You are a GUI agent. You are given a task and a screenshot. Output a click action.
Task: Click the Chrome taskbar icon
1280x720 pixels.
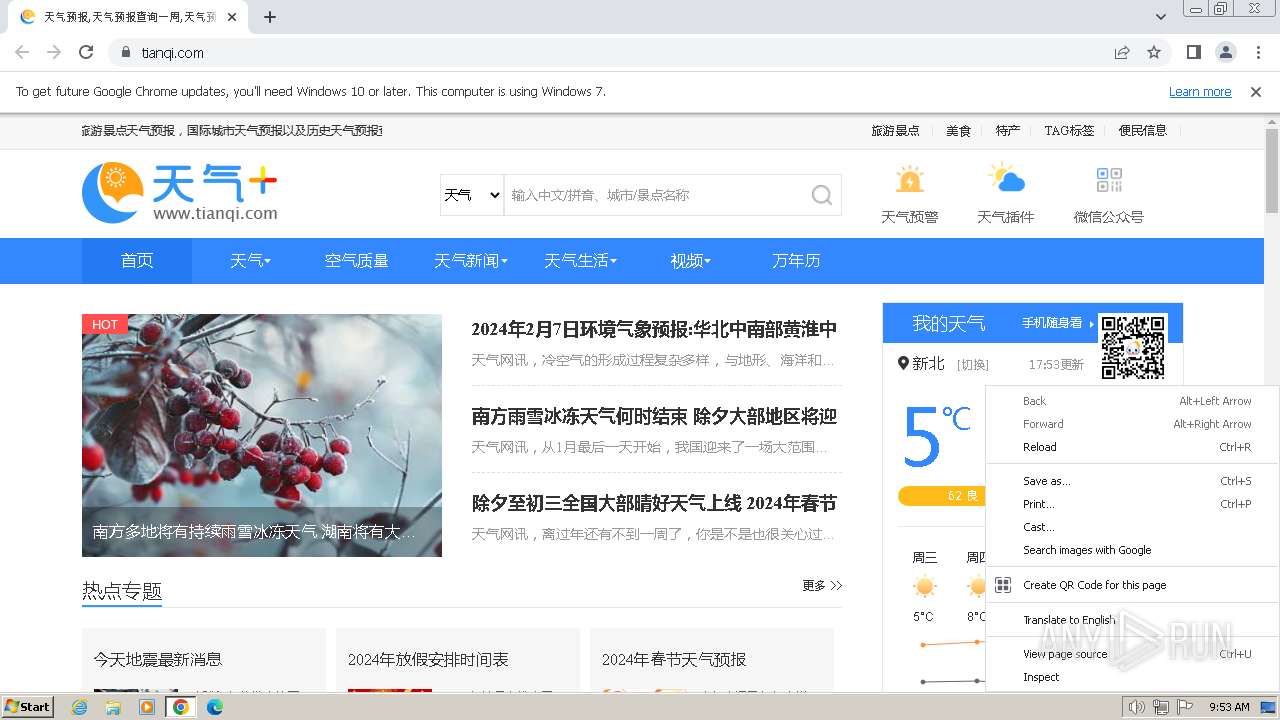click(x=181, y=707)
